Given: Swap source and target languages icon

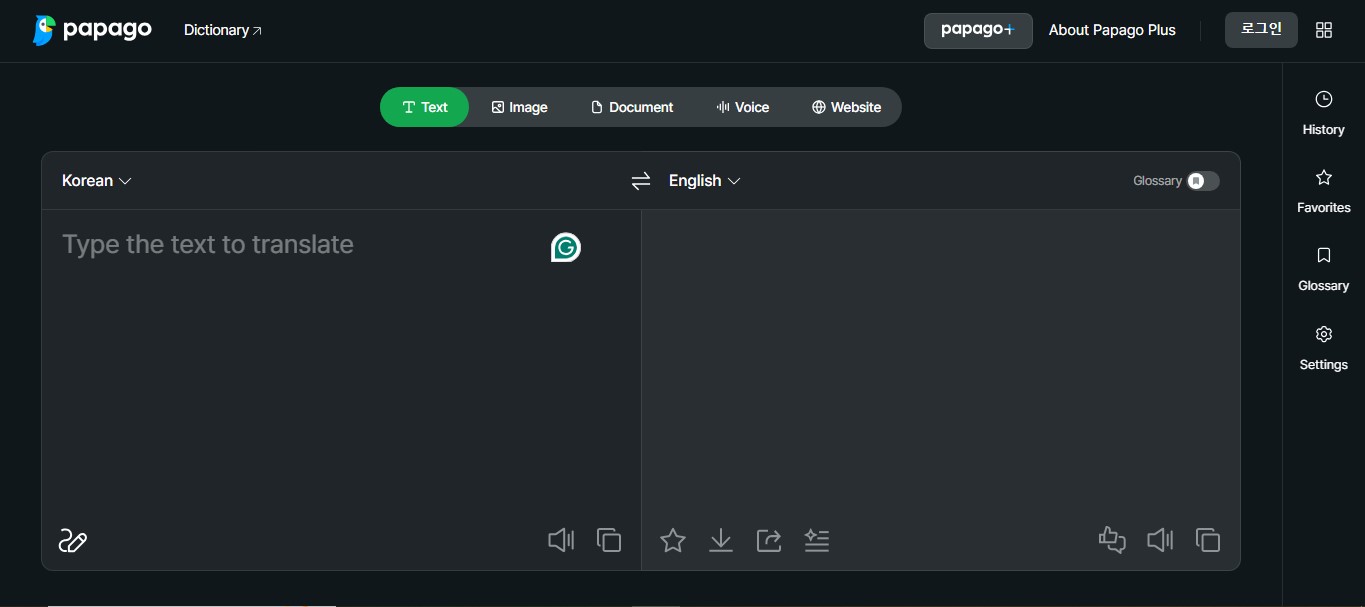Looking at the screenshot, I should [x=641, y=181].
